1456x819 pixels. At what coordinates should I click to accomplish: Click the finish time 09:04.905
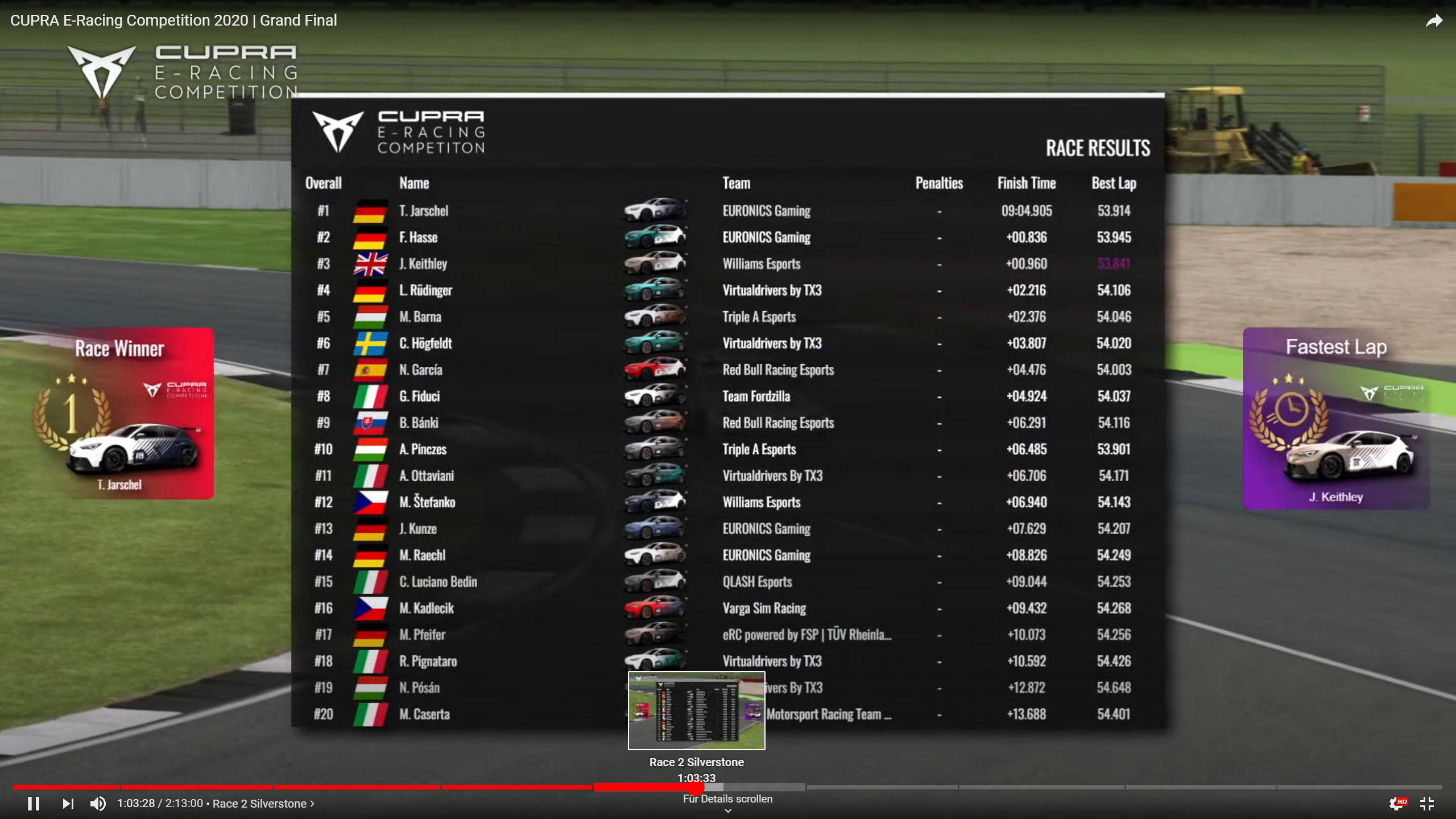click(x=1027, y=211)
